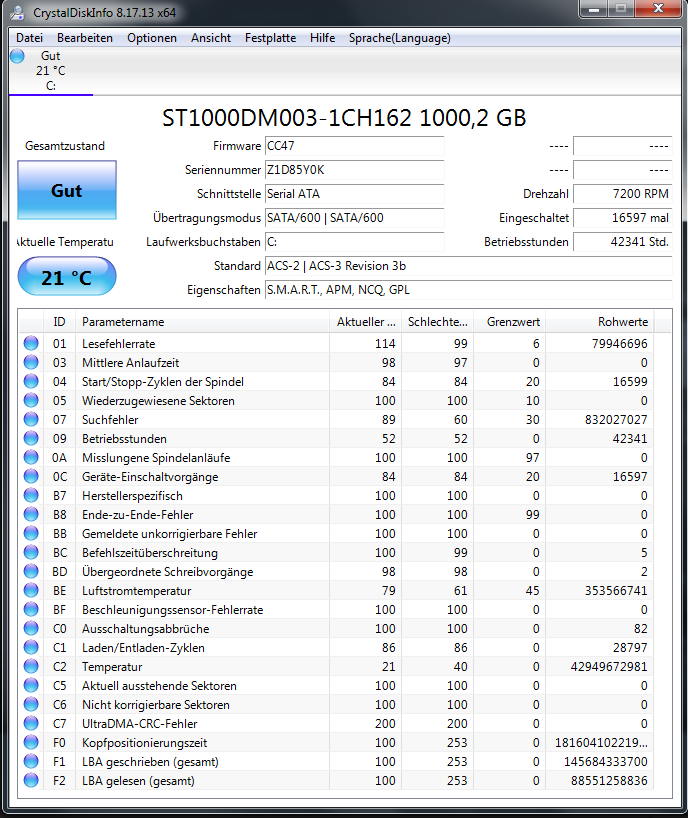The image size is (688, 818).
Task: Click the Aktueller column header
Action: [x=366, y=322]
